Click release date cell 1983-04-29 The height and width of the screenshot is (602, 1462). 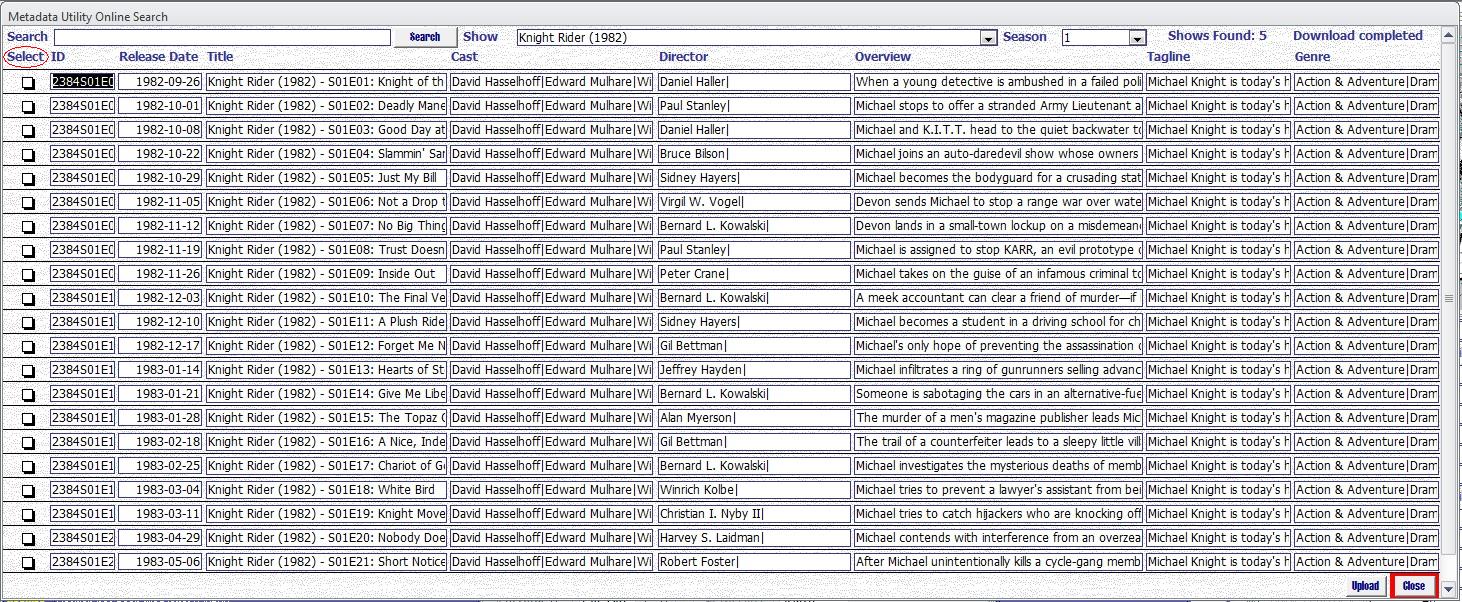[x=160, y=538]
